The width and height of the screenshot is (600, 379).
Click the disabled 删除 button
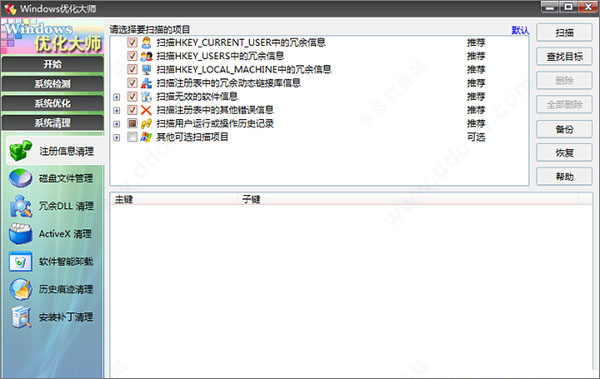(x=564, y=80)
